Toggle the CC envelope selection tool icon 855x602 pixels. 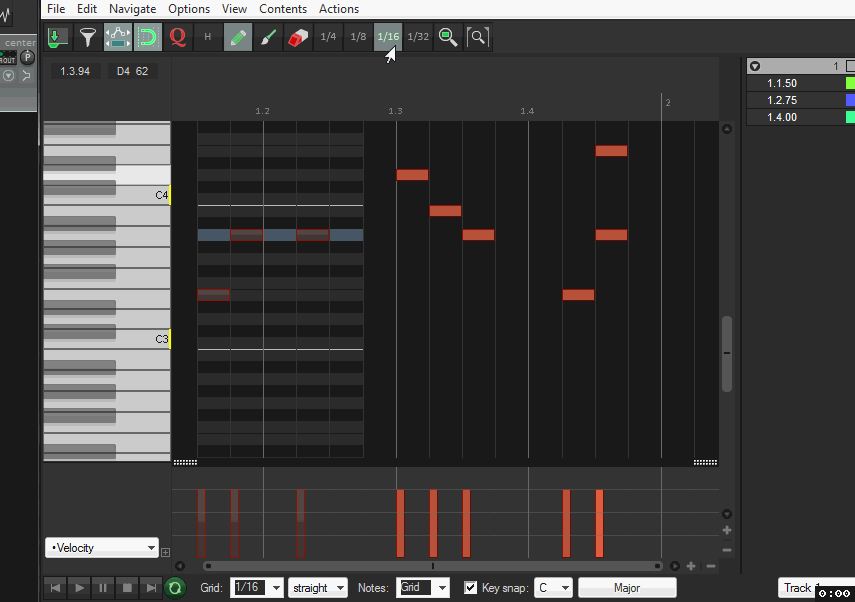coord(117,37)
